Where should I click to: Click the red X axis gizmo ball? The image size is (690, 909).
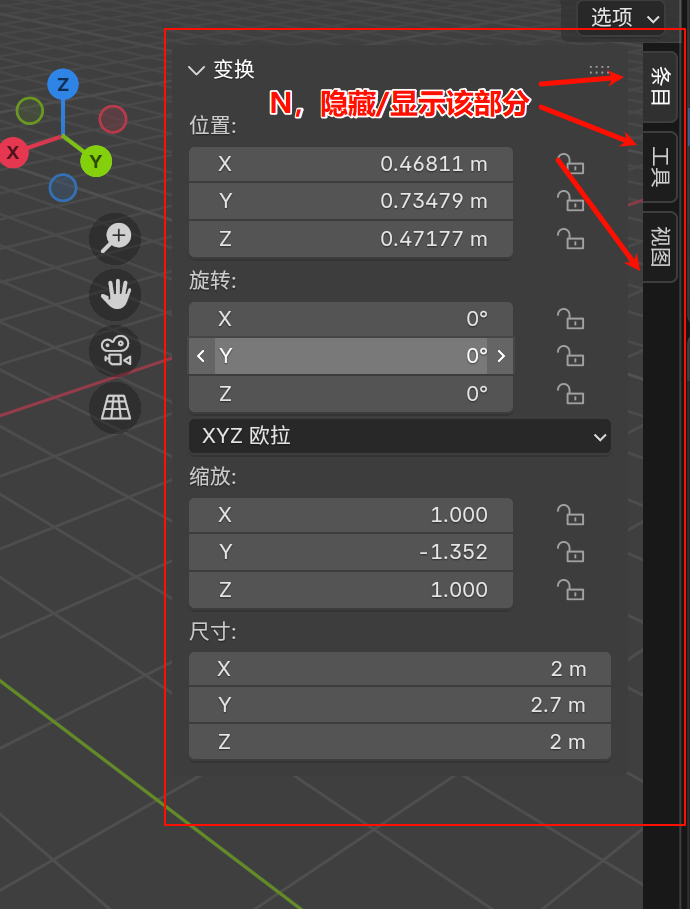(13, 152)
